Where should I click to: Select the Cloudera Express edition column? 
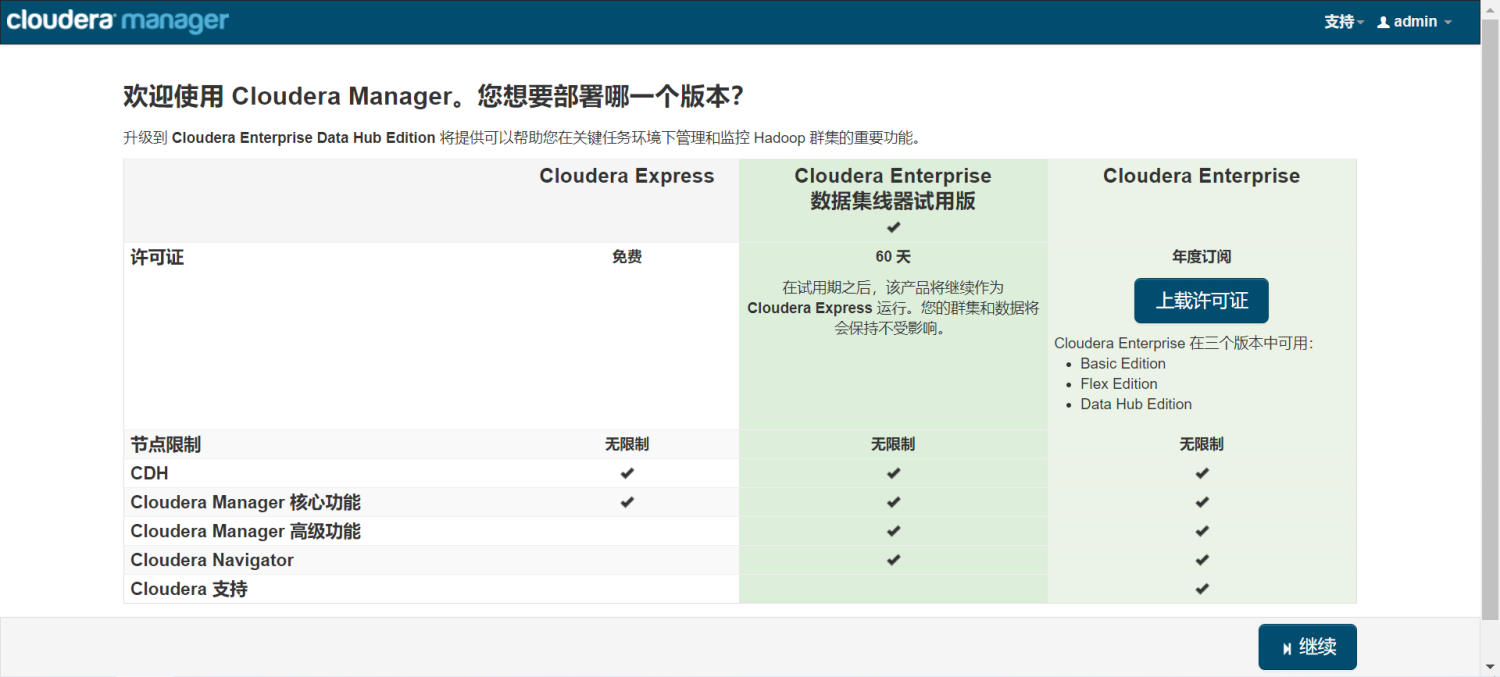click(627, 176)
